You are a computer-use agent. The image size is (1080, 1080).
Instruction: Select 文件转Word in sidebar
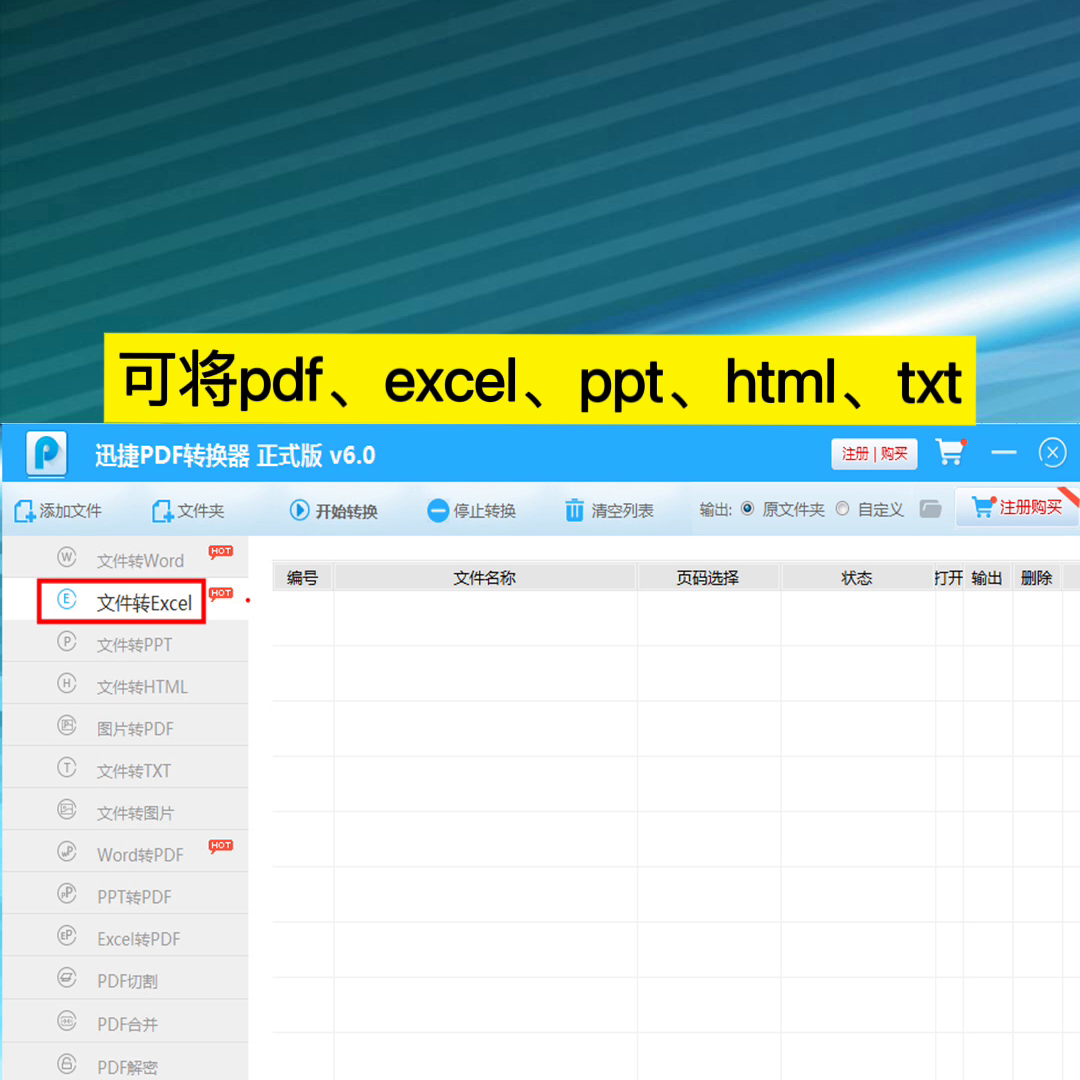click(125, 559)
